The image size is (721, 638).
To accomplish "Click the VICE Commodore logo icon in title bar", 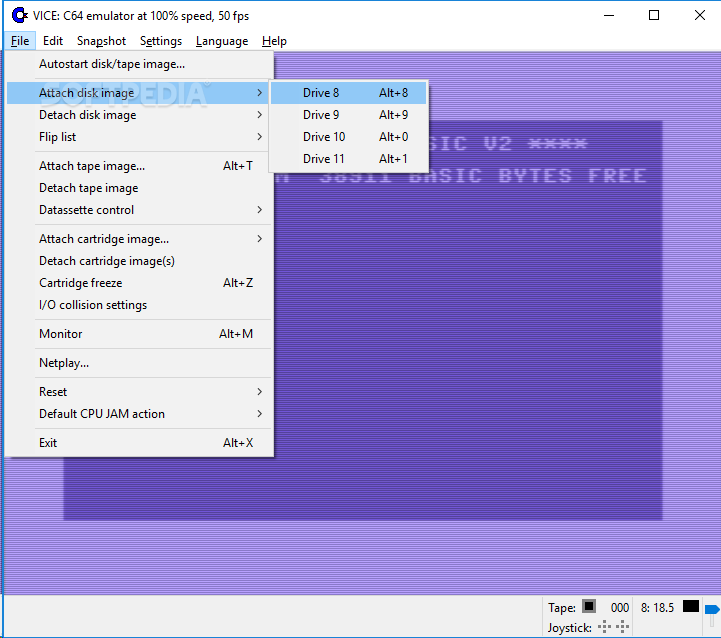I will point(19,16).
